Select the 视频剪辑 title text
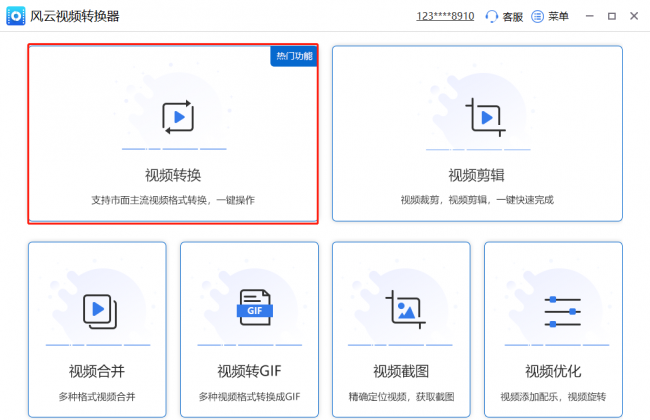The height and width of the screenshot is (420, 650). pos(476,175)
